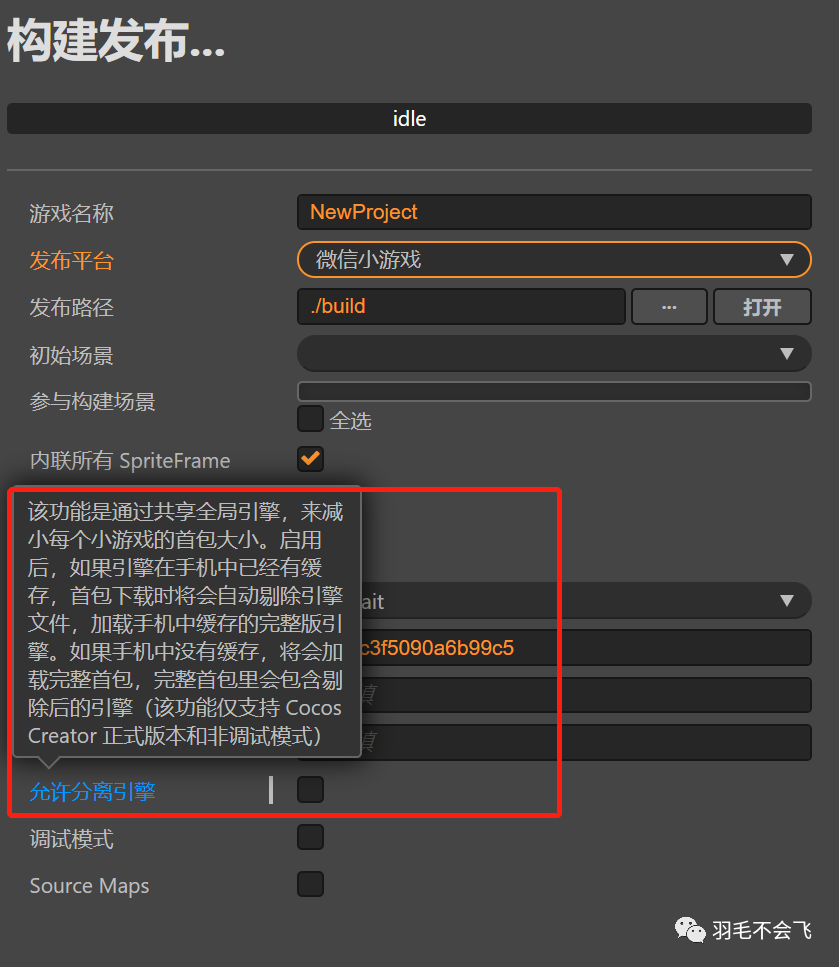
Task: Click the 允许分离引擎 label
Action: [x=93, y=791]
